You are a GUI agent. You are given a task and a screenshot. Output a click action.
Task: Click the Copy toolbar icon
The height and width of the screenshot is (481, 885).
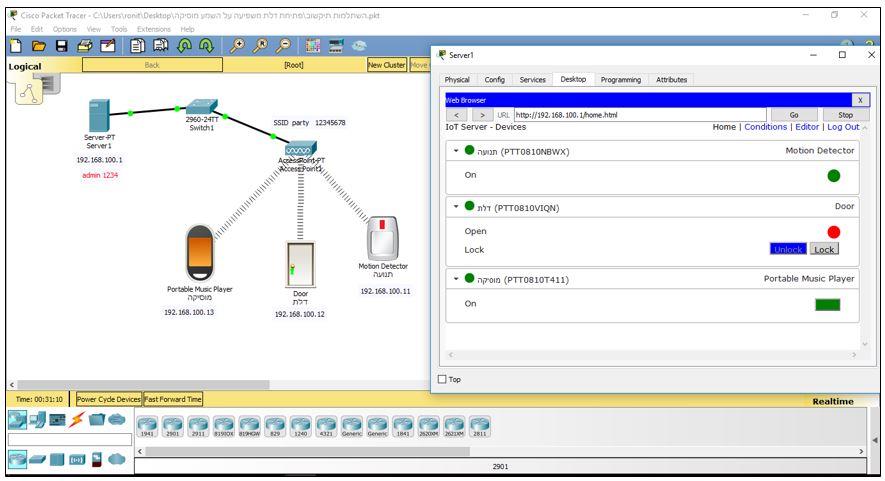click(137, 46)
